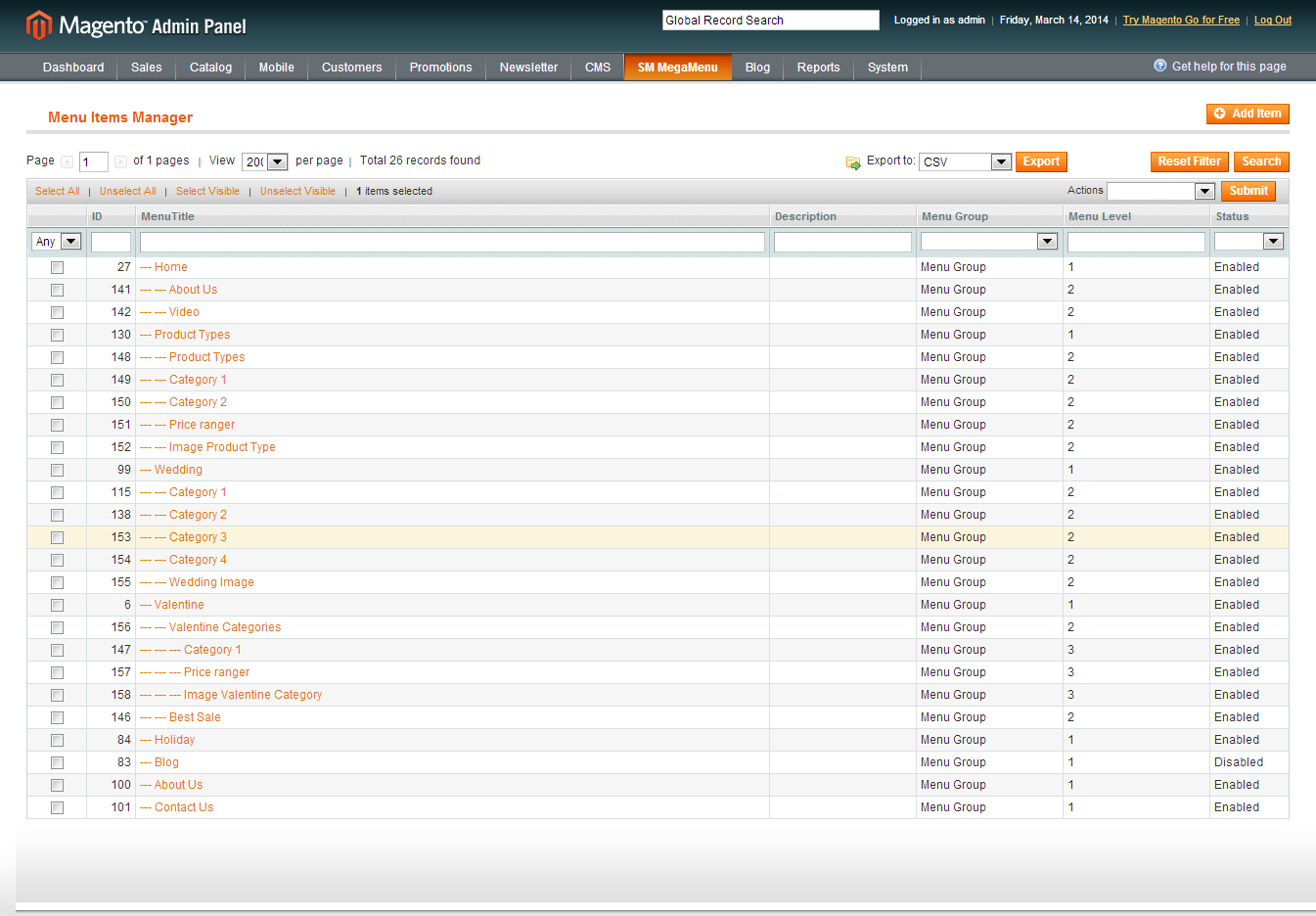The height and width of the screenshot is (916, 1316).
Task: Click the ID filter input
Action: pos(111,242)
